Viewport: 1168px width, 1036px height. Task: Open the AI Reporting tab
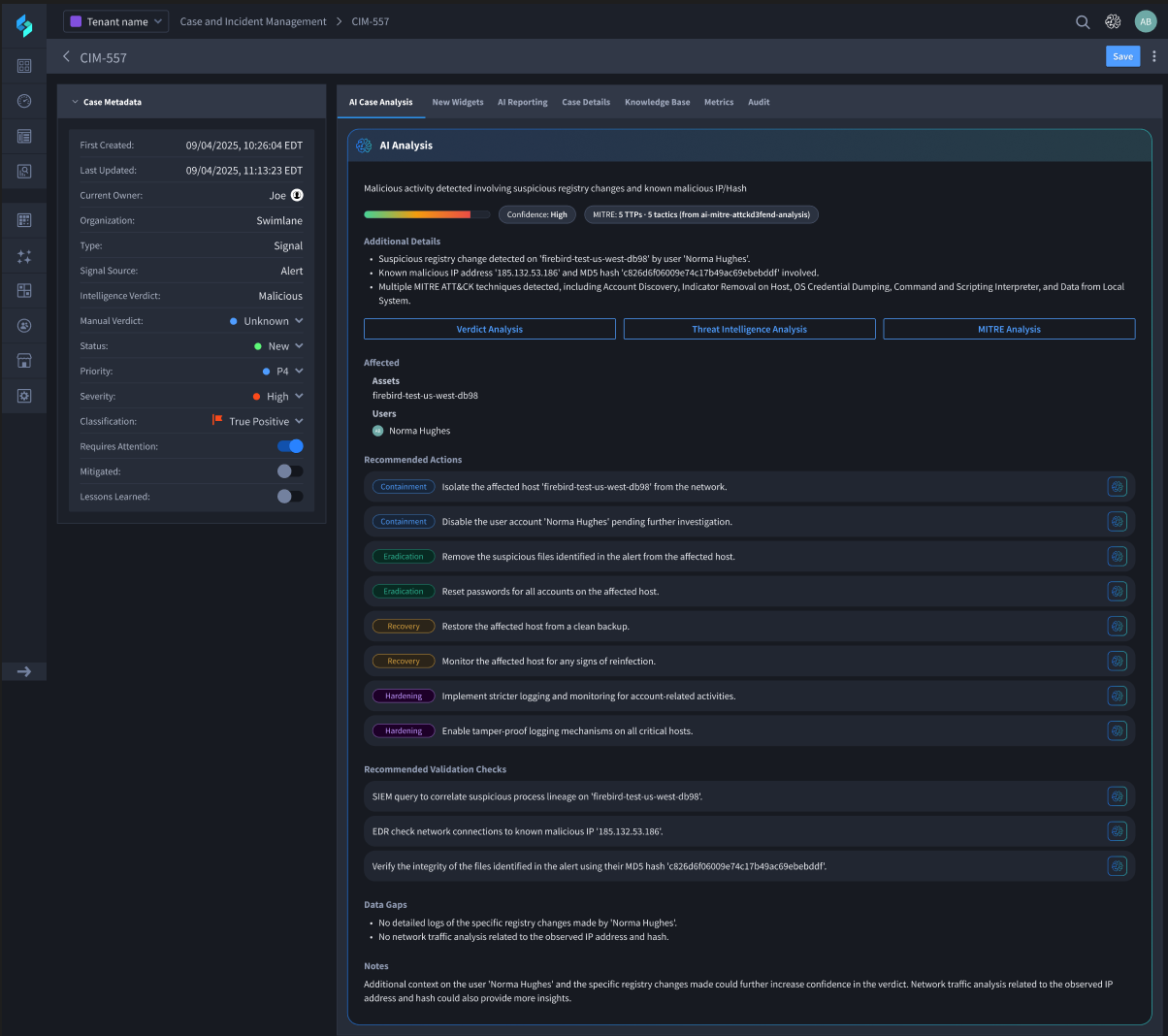click(522, 102)
